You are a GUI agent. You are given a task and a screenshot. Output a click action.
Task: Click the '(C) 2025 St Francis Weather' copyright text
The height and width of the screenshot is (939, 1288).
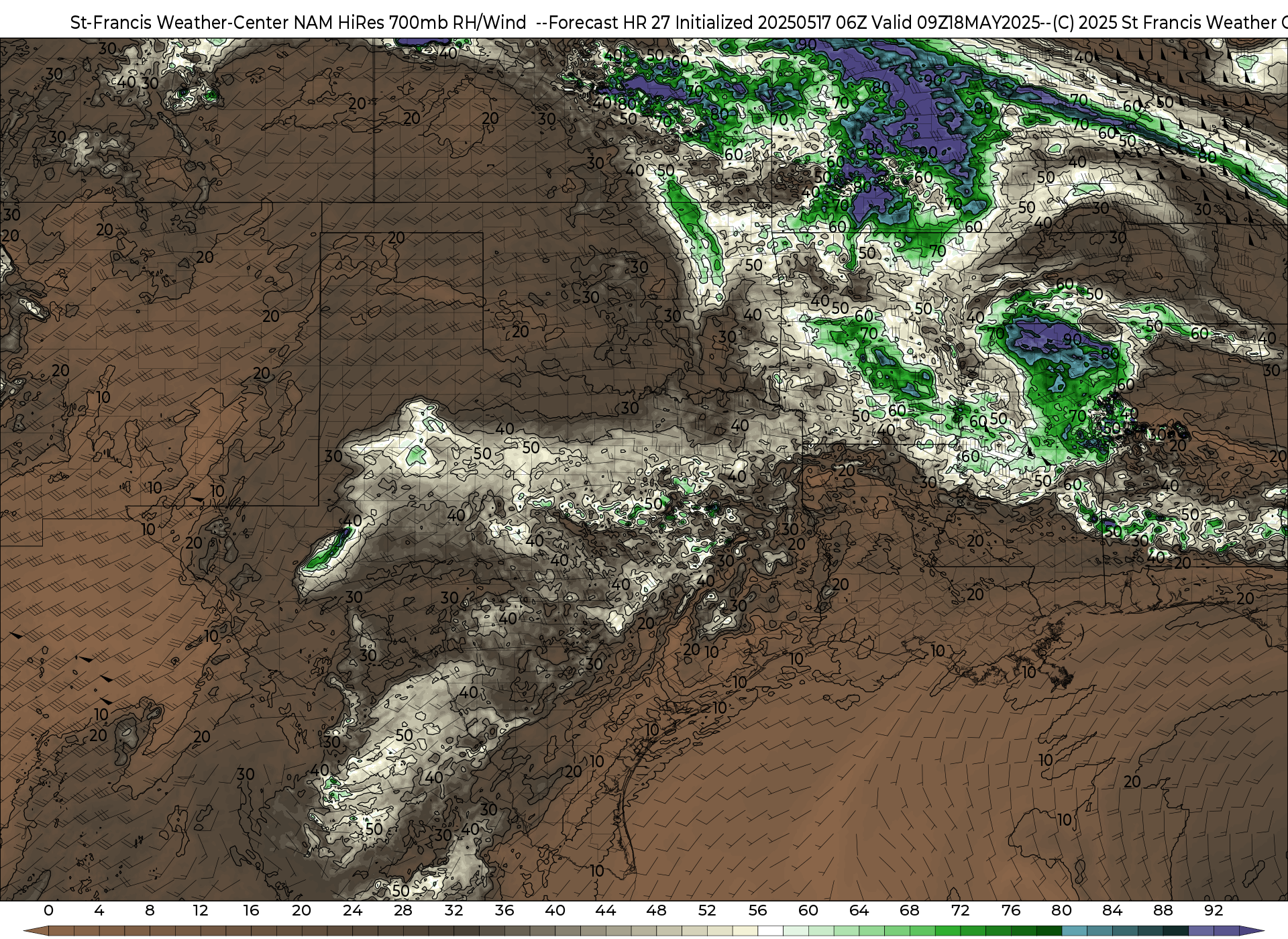pos(1164,23)
